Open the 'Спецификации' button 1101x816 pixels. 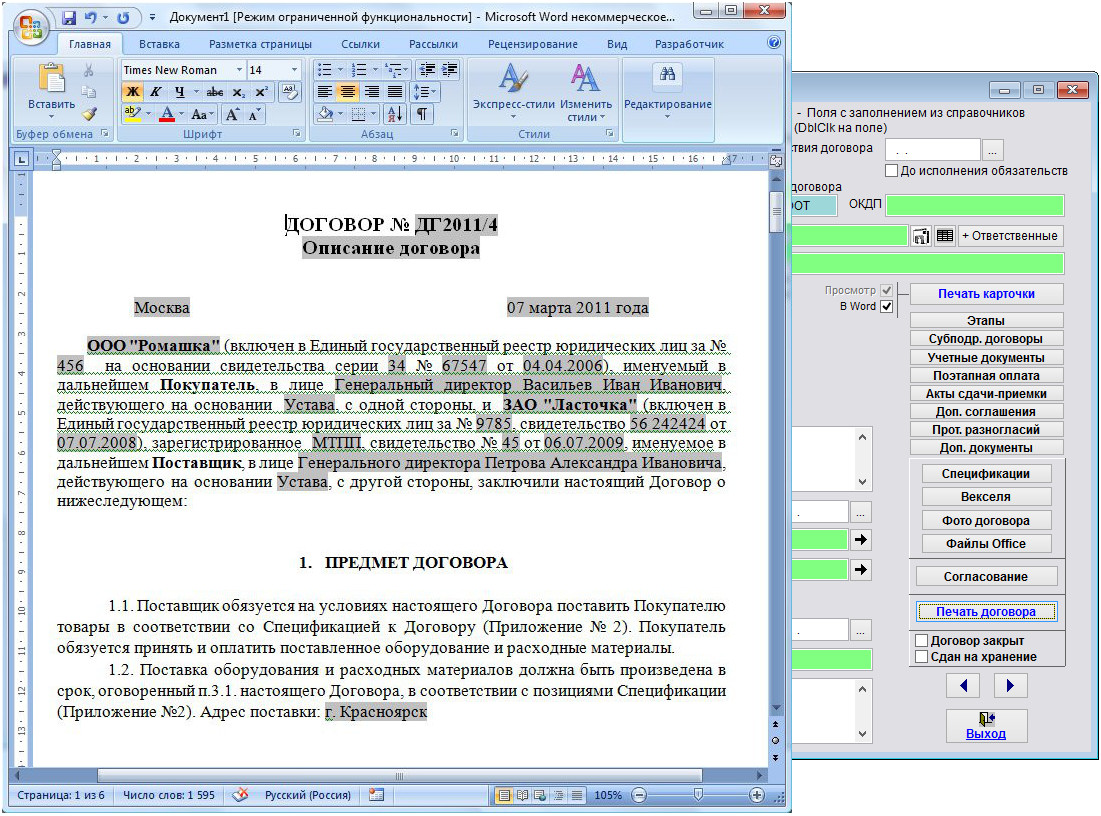coord(986,474)
